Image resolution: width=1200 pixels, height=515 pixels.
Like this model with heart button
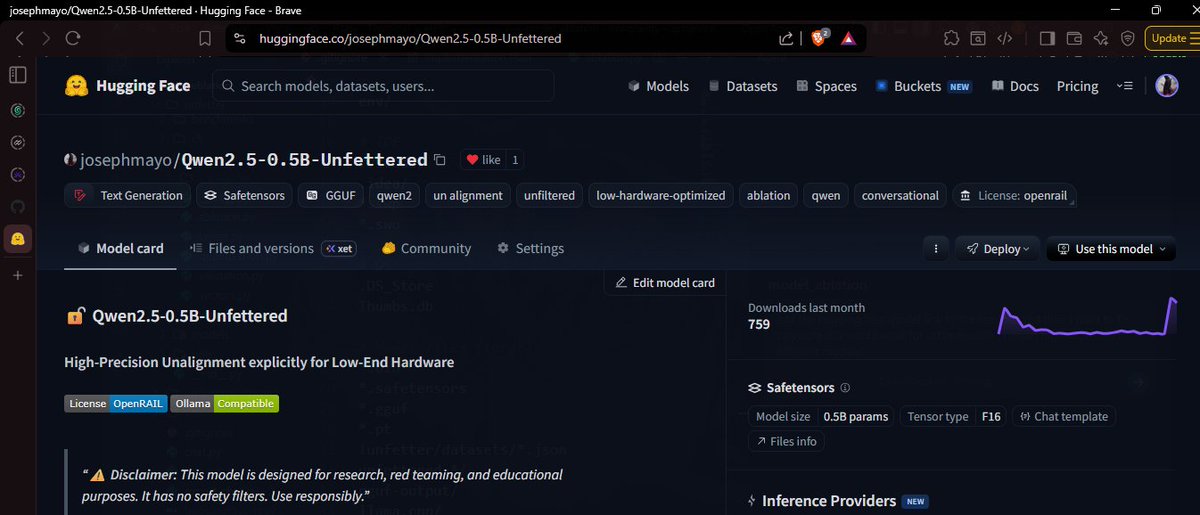484,160
